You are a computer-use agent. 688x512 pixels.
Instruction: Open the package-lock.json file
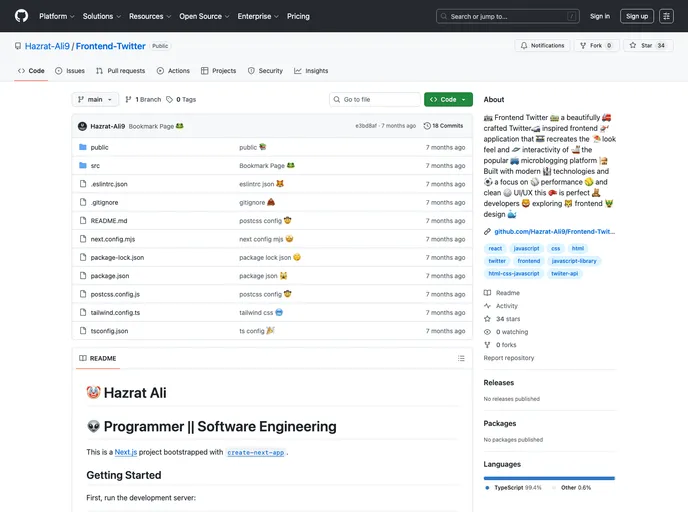tap(117, 258)
